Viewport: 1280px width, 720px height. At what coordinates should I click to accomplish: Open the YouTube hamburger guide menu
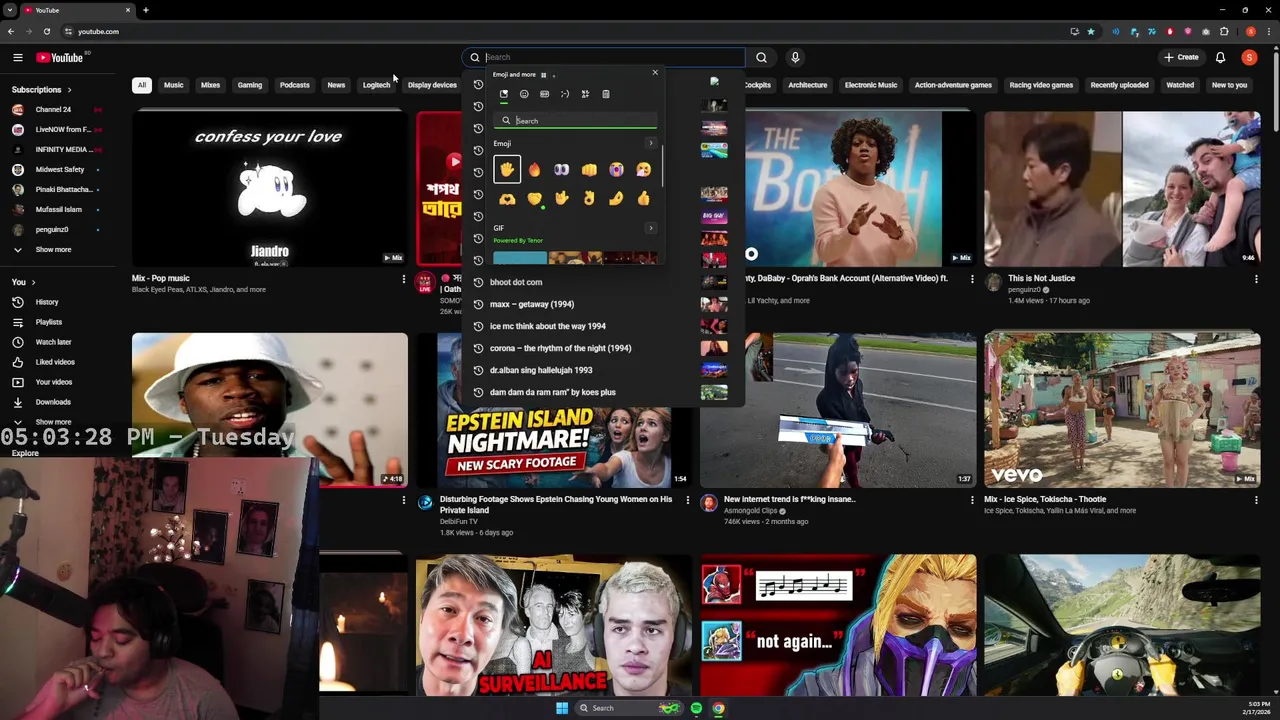tap(17, 57)
